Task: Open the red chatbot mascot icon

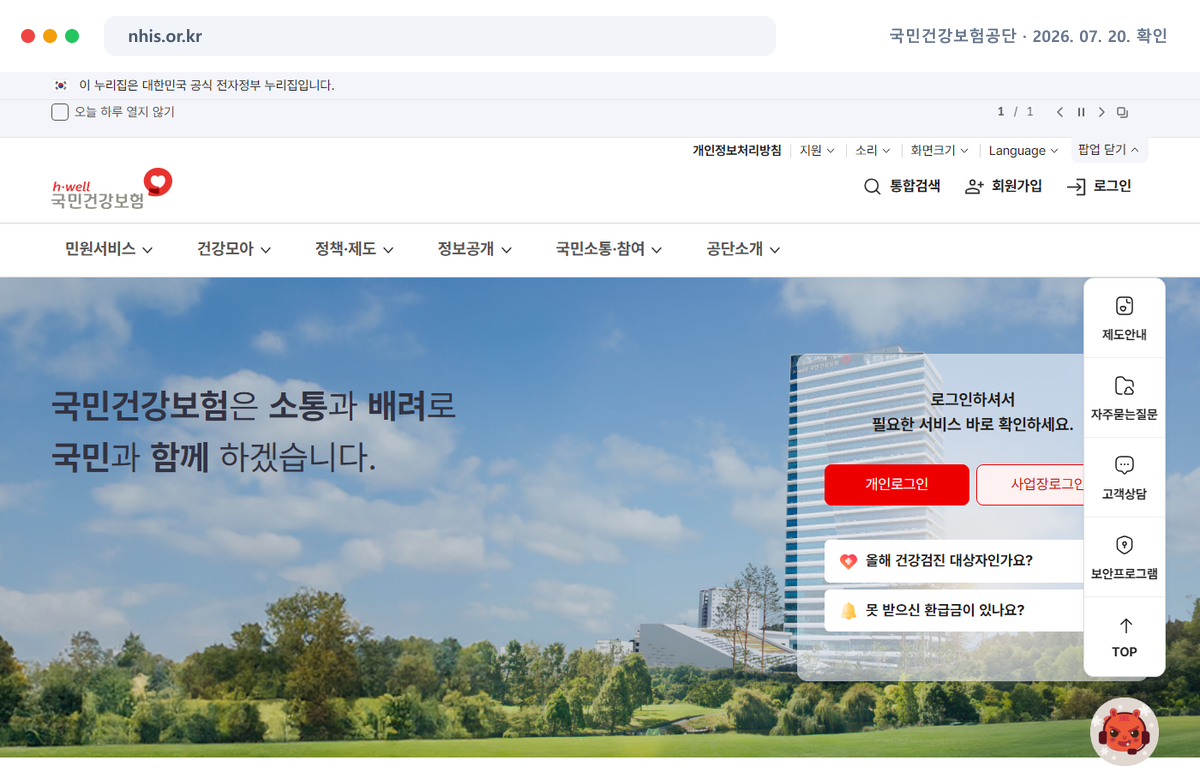Action: click(1124, 732)
